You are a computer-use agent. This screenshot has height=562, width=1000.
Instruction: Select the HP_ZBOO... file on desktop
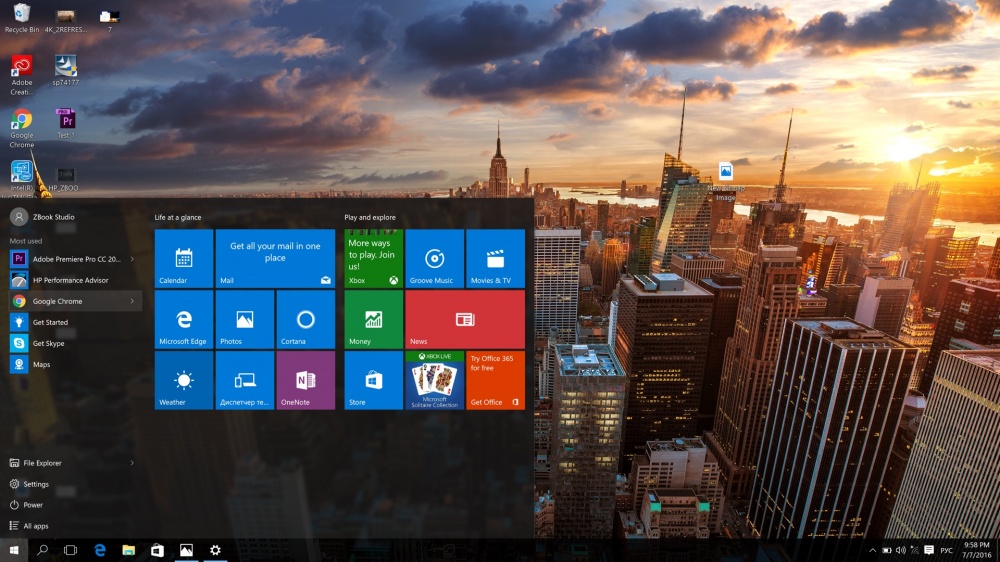pos(64,179)
